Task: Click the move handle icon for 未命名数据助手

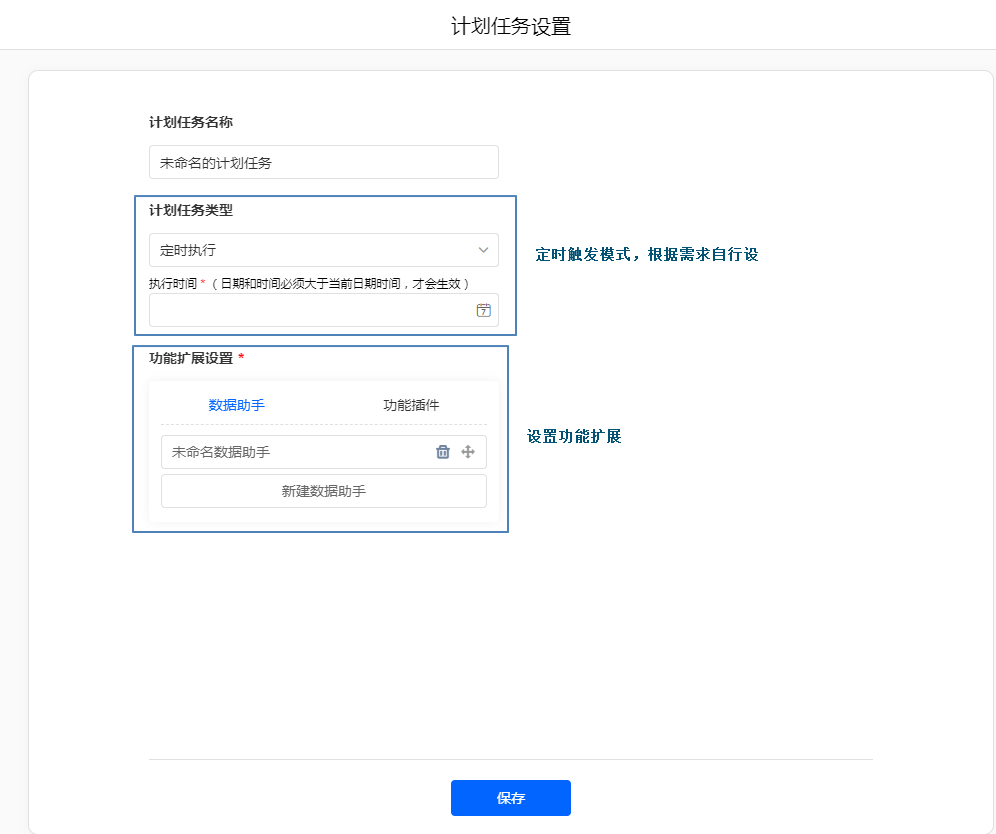Action: pyautogui.click(x=467, y=452)
